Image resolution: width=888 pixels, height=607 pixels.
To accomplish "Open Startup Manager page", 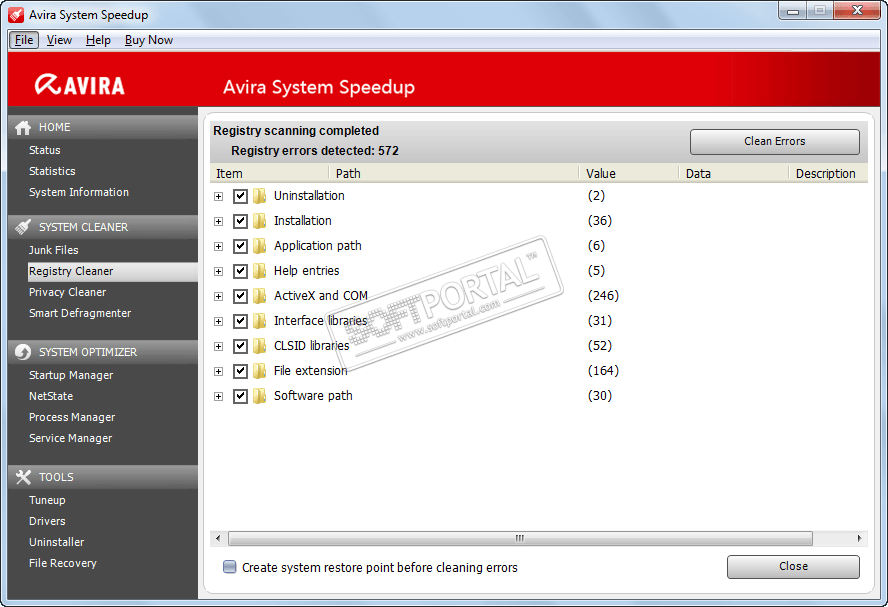I will click(71, 375).
